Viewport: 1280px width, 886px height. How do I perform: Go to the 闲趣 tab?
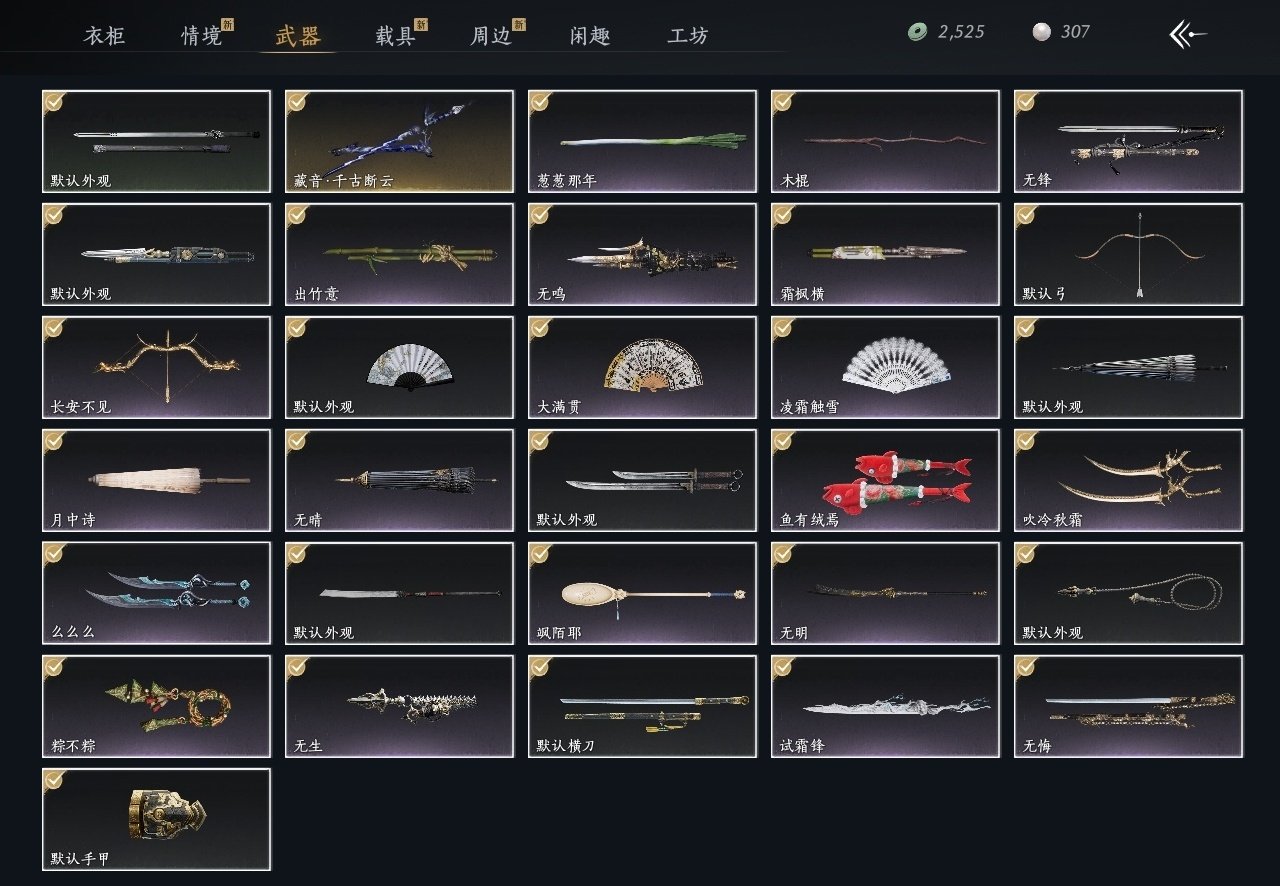coord(591,36)
